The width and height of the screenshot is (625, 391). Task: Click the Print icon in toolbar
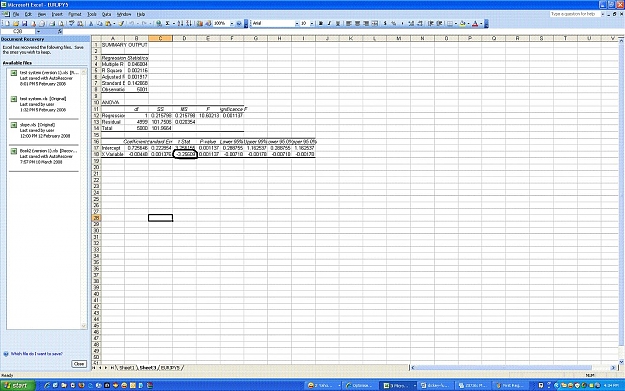click(x=52, y=24)
